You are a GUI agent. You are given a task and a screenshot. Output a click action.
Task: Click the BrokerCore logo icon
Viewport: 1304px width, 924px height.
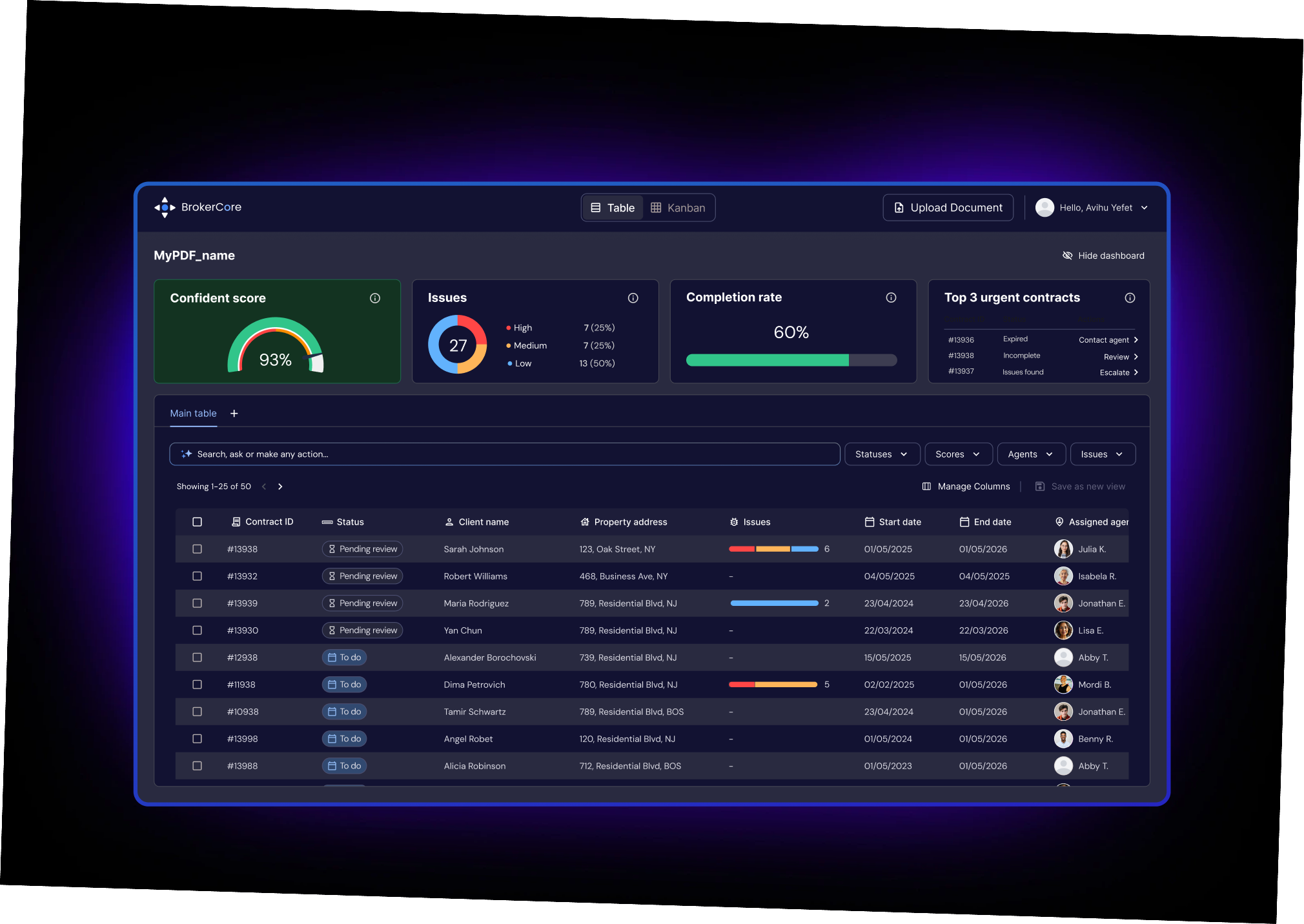pyautogui.click(x=165, y=207)
